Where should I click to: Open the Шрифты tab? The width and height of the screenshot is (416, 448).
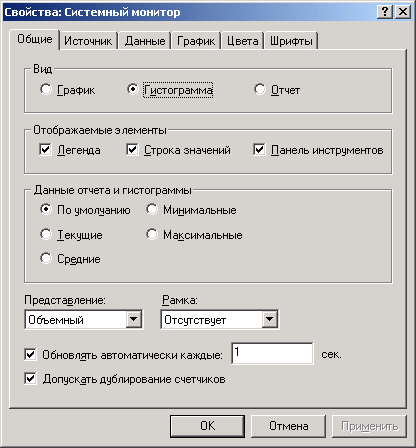click(291, 41)
